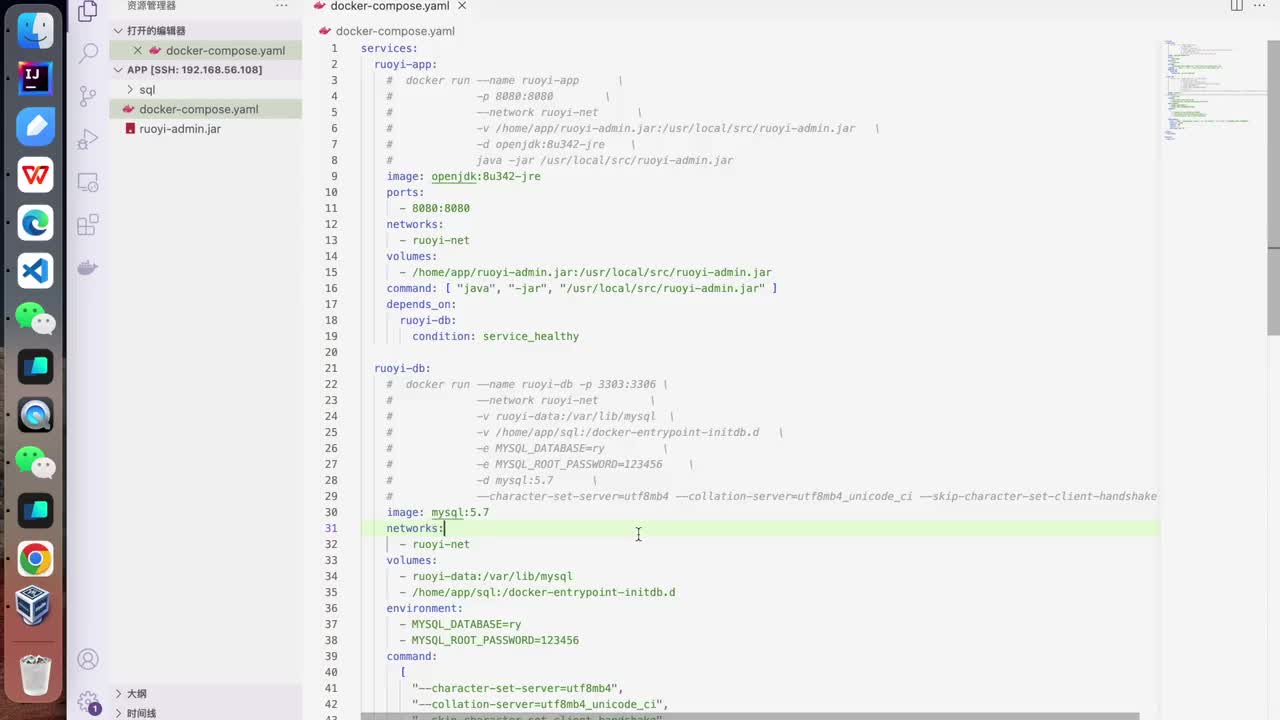Open the Extensions view
The image size is (1280, 720).
[88, 224]
